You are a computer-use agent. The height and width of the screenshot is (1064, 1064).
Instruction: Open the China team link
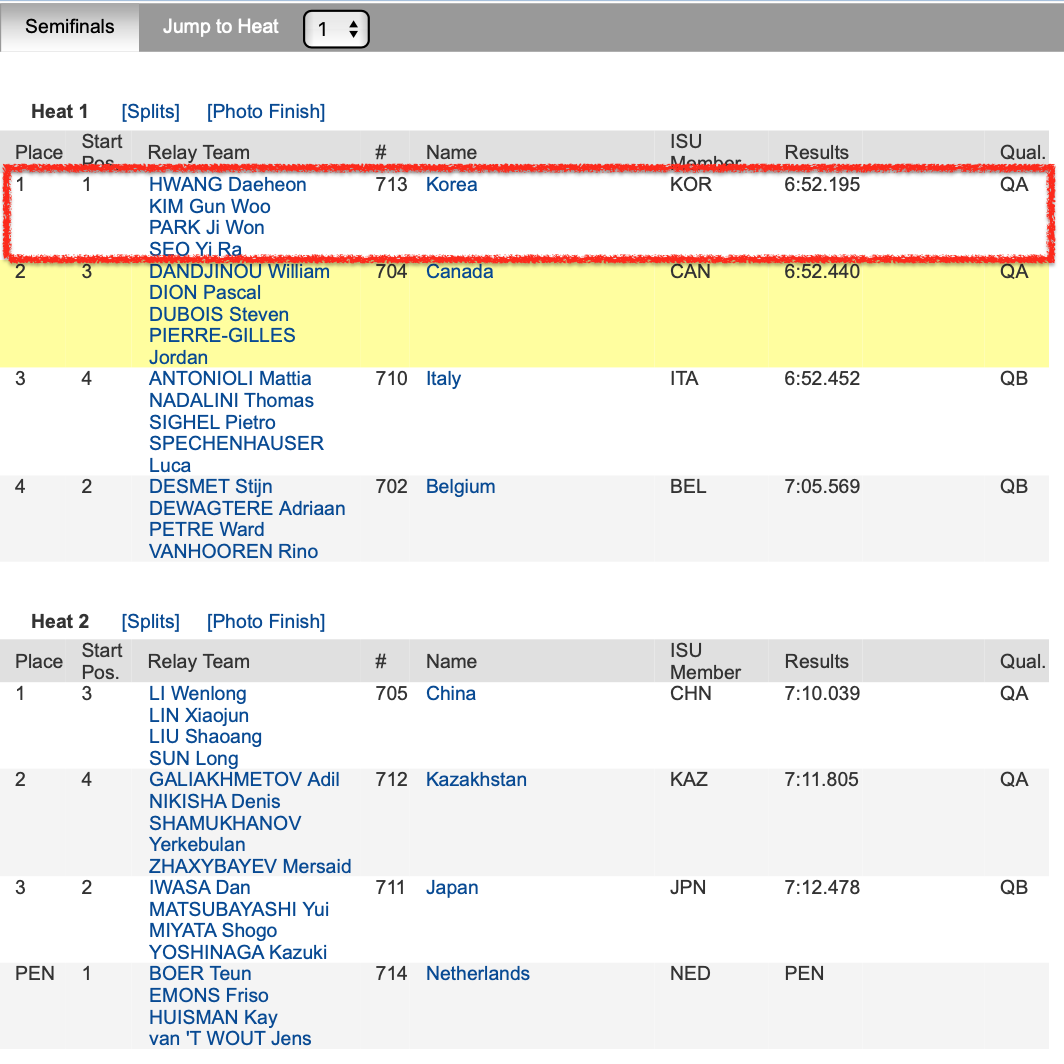pos(450,694)
